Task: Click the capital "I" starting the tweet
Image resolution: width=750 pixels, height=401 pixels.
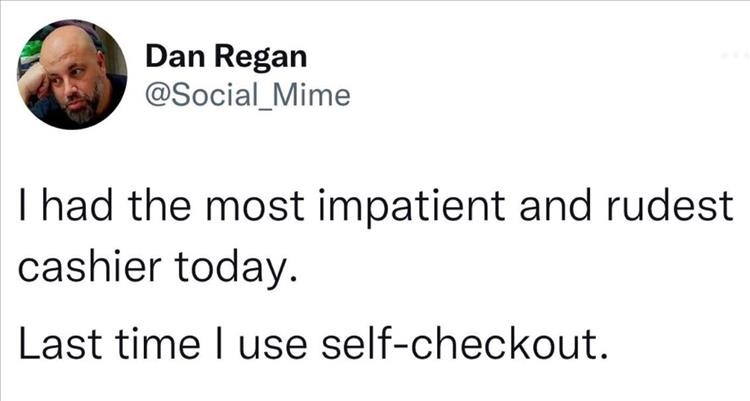Action: 22,205
